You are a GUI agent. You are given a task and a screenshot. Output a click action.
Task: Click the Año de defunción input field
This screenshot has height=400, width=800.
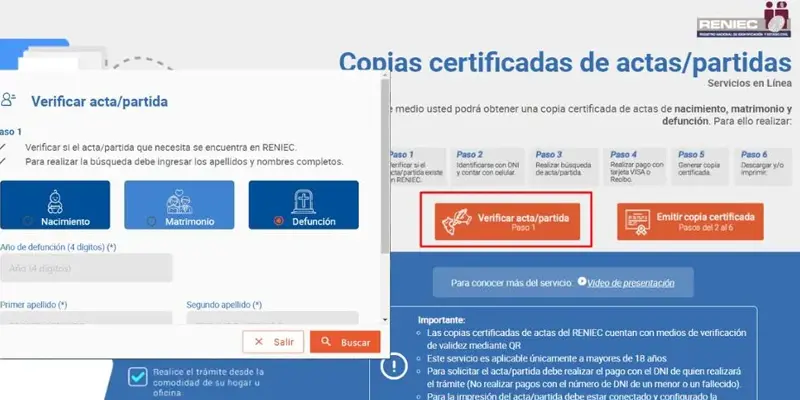86,268
